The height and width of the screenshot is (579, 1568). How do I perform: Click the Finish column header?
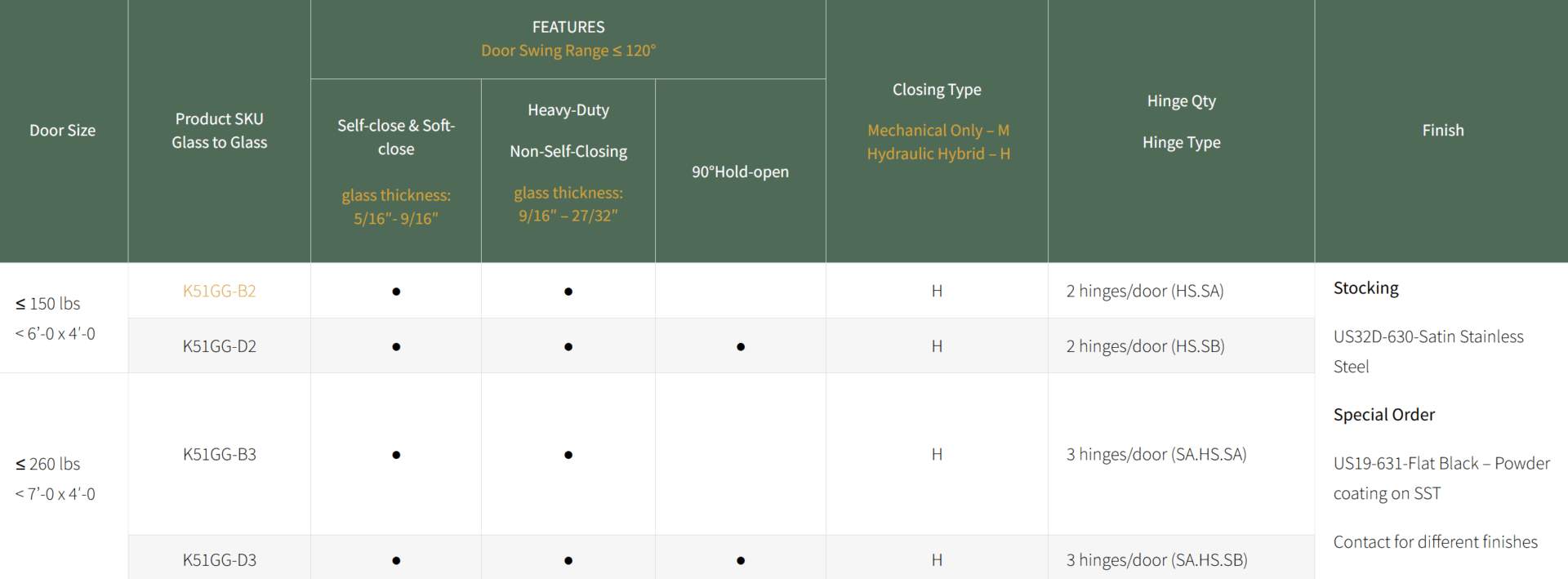coord(1442,131)
